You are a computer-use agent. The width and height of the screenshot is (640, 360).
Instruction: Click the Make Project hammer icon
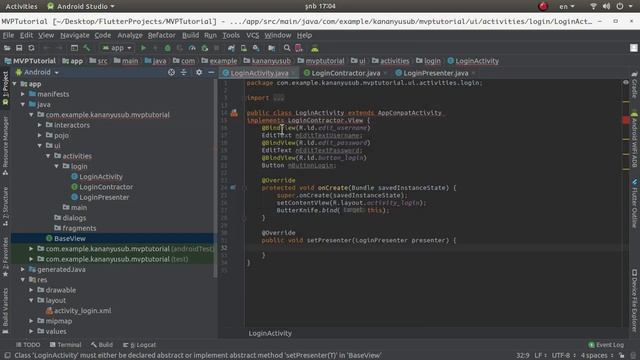click(87, 48)
